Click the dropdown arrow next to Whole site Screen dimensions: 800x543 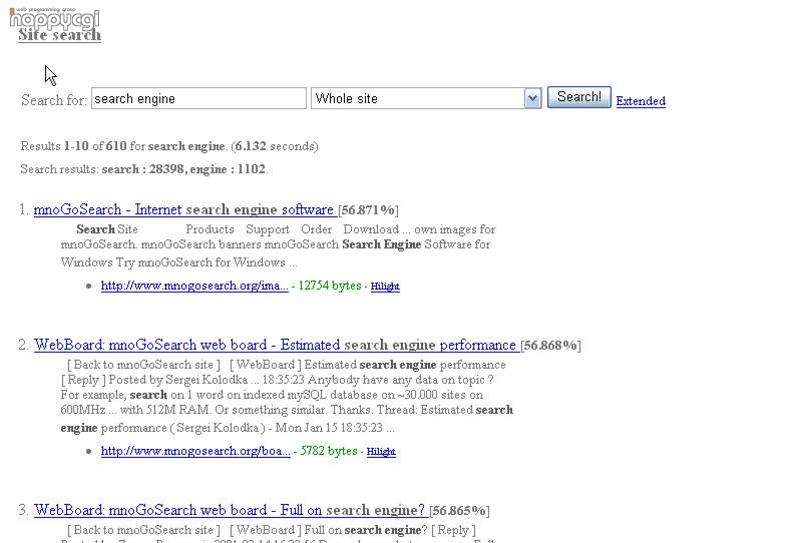tap(532, 98)
